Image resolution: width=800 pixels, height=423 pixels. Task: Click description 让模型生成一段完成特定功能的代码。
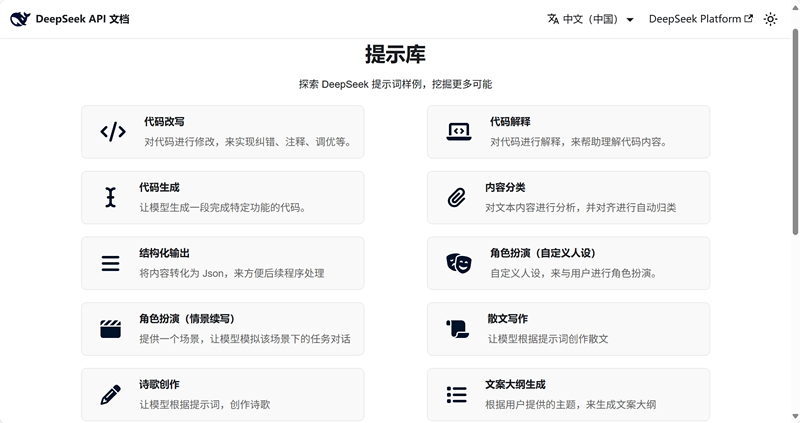coord(223,208)
